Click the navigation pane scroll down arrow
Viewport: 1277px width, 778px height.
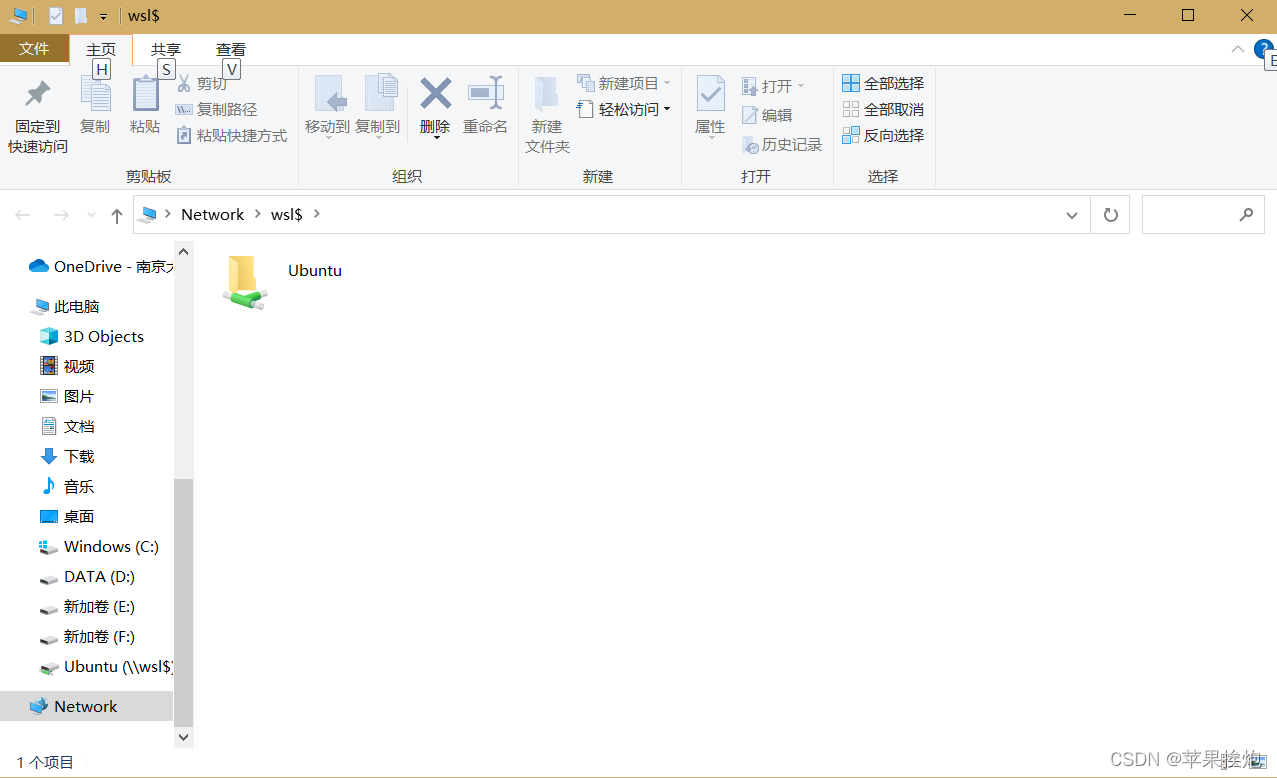(x=183, y=737)
